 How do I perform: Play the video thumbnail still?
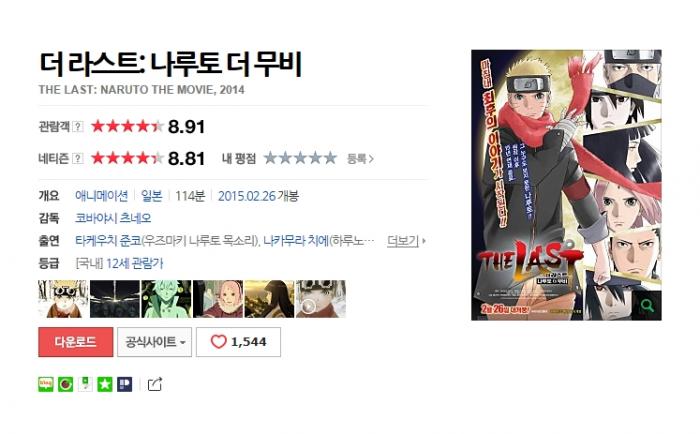[321, 299]
